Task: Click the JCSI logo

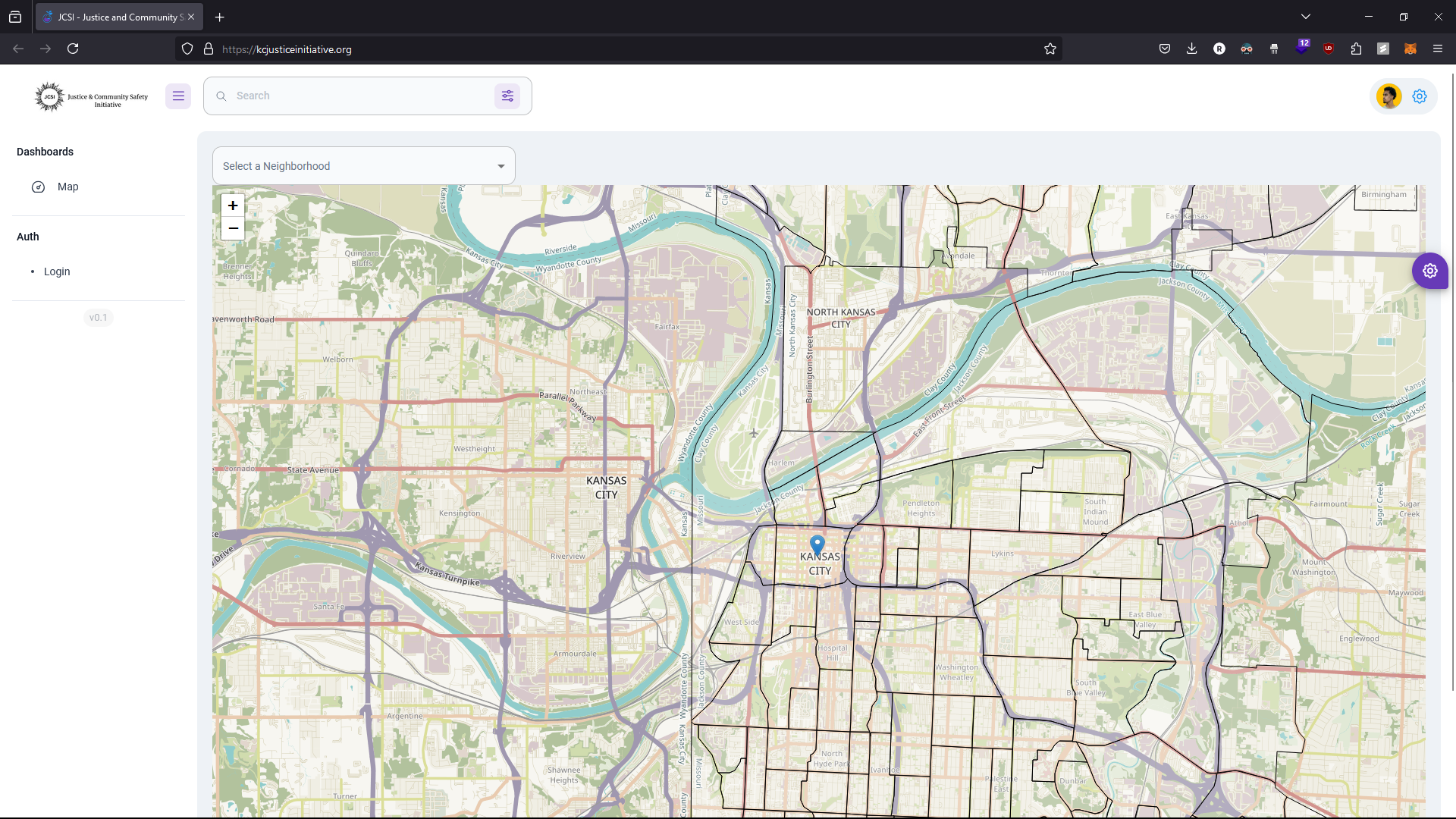Action: point(91,96)
